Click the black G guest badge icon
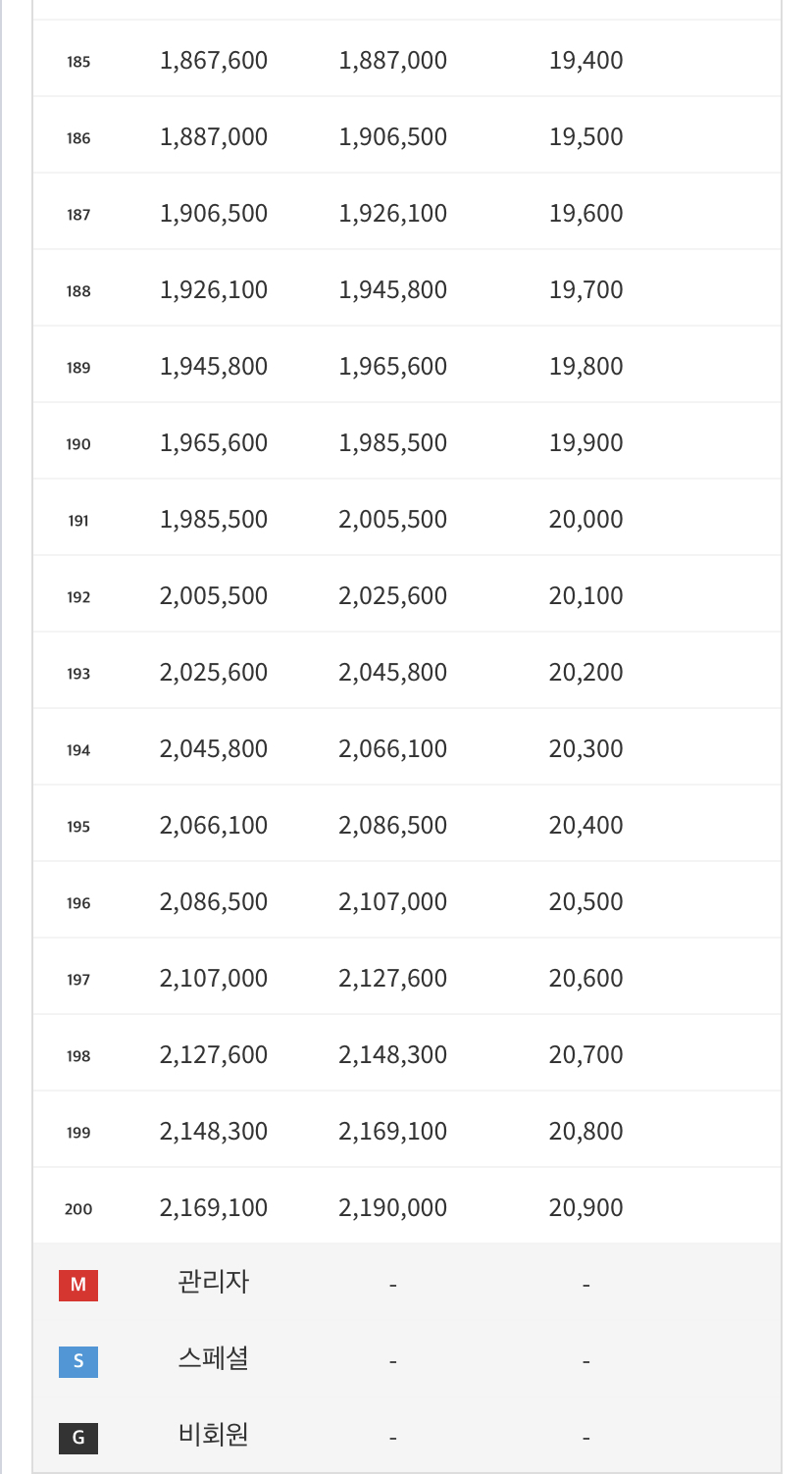Viewport: 812px width, 1474px height. (78, 1439)
